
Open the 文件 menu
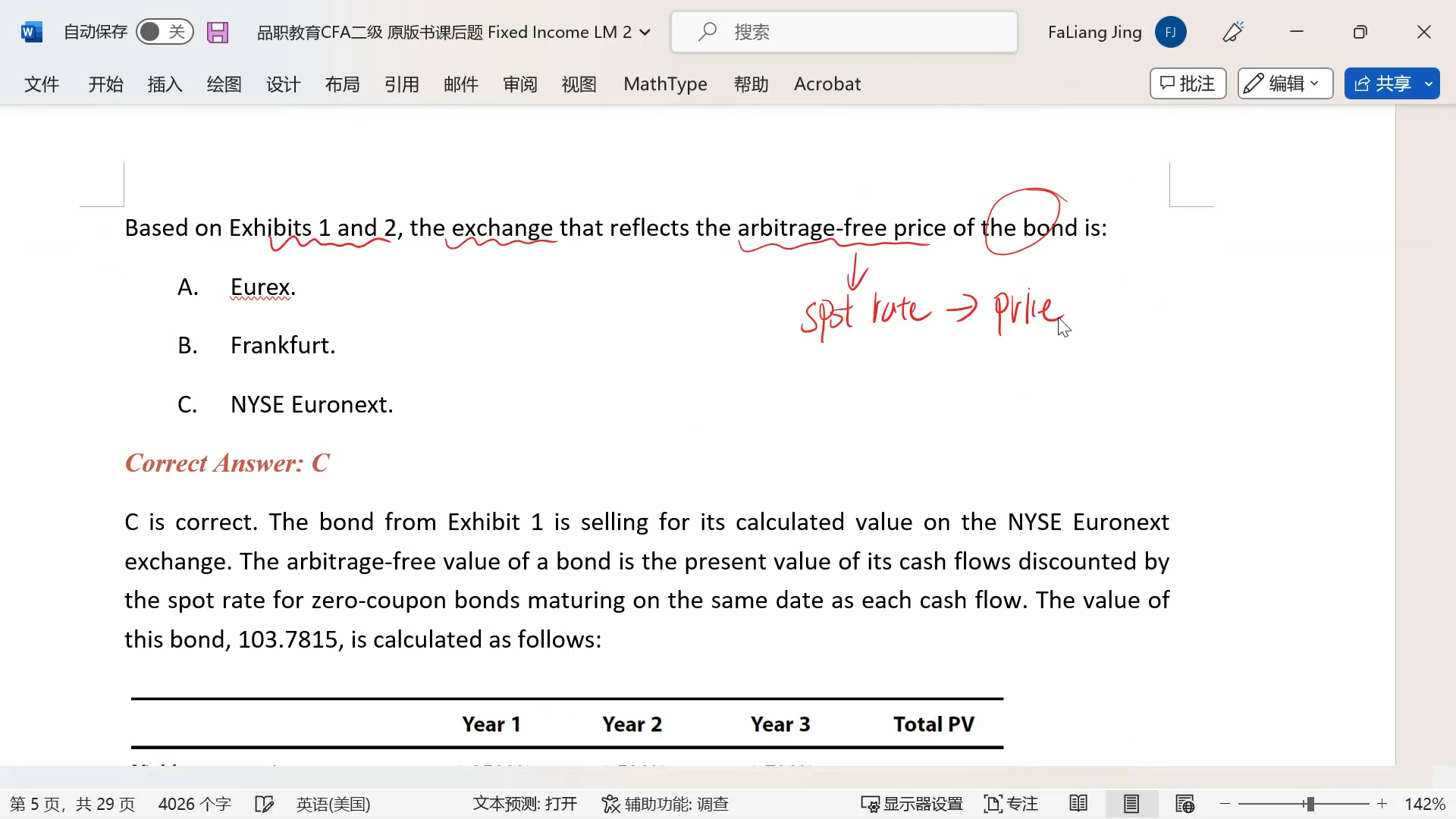coord(42,84)
